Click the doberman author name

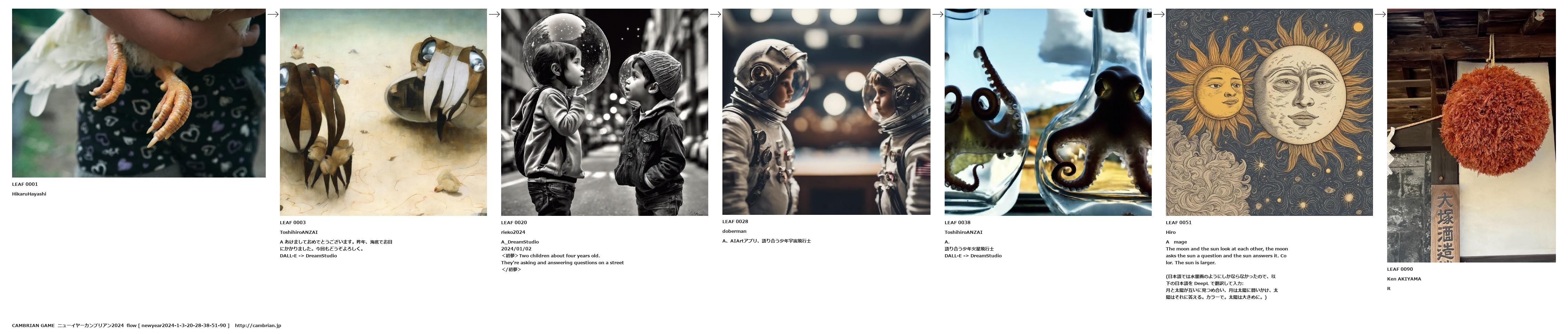point(734,231)
